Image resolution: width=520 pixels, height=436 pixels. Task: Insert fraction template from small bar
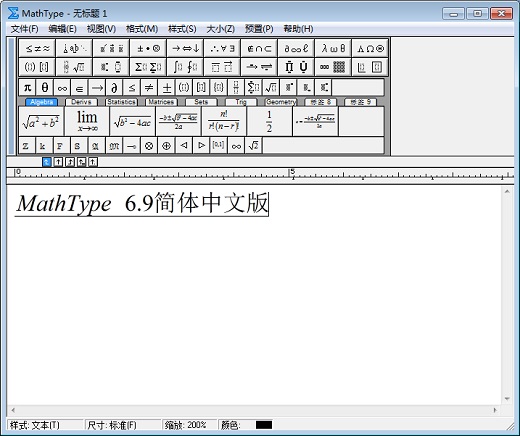(236, 88)
